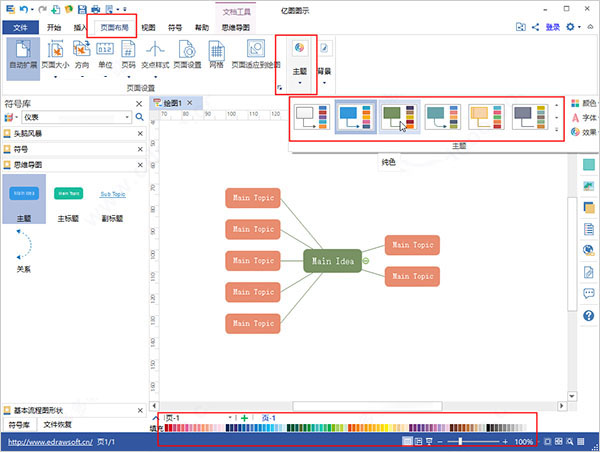
Task: Open the 页面大小 page size tool
Action: 55,58
